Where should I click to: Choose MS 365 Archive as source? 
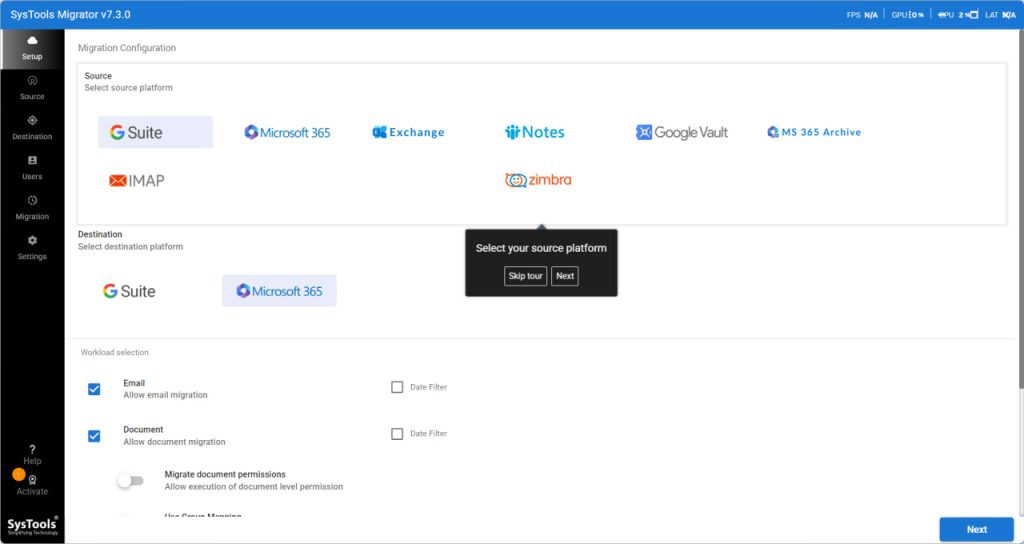(814, 132)
